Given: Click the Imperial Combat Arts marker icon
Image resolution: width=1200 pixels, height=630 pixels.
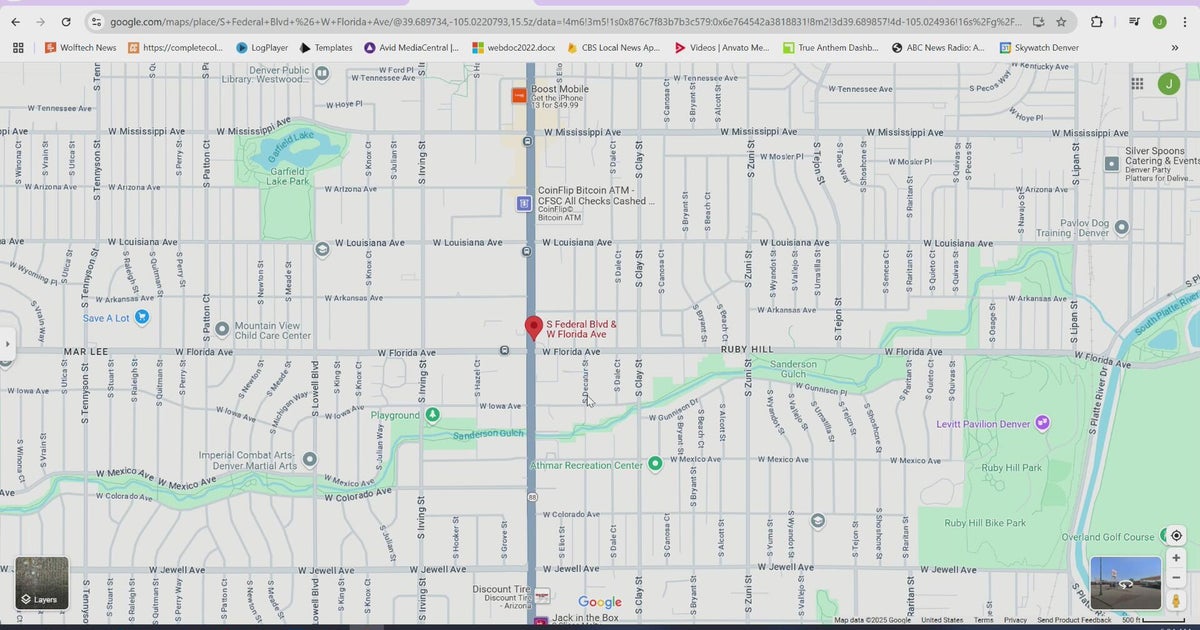Looking at the screenshot, I should (310, 459).
